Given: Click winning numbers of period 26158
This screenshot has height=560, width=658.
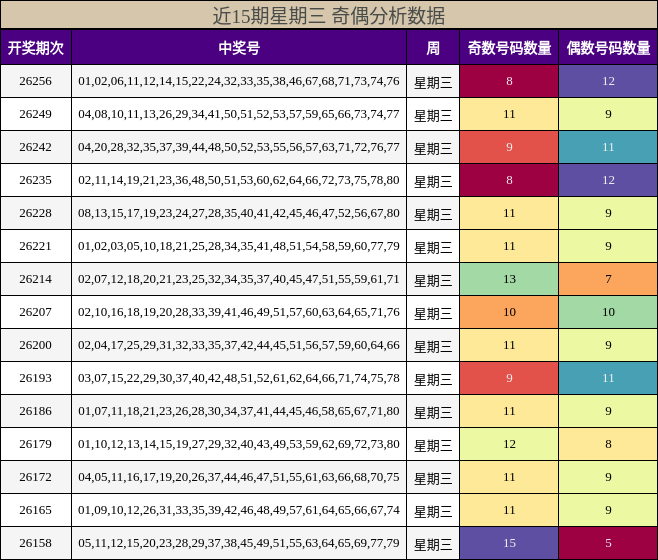Looking at the screenshot, I should click(239, 543).
